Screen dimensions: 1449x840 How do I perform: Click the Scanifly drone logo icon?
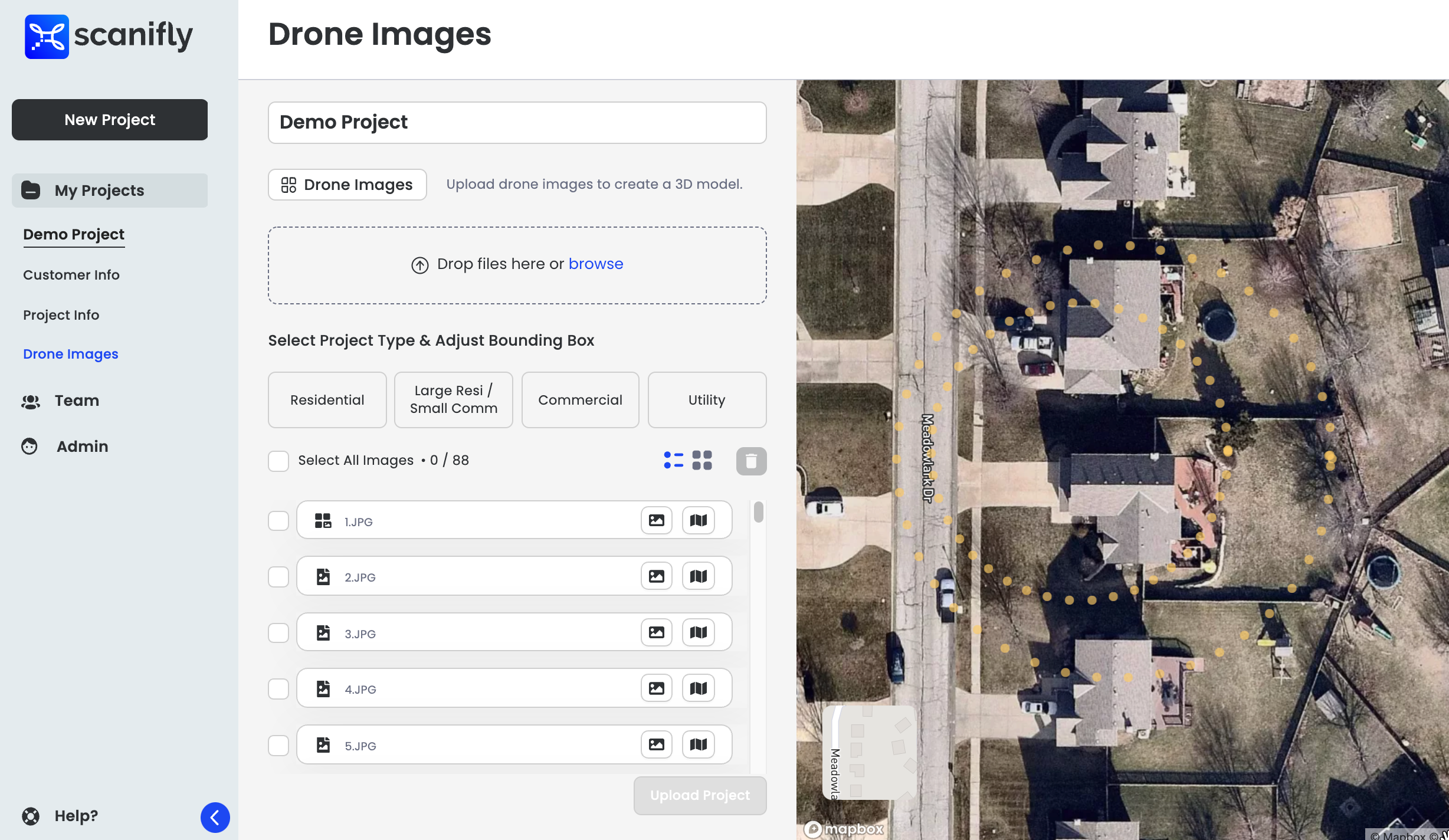pos(47,37)
